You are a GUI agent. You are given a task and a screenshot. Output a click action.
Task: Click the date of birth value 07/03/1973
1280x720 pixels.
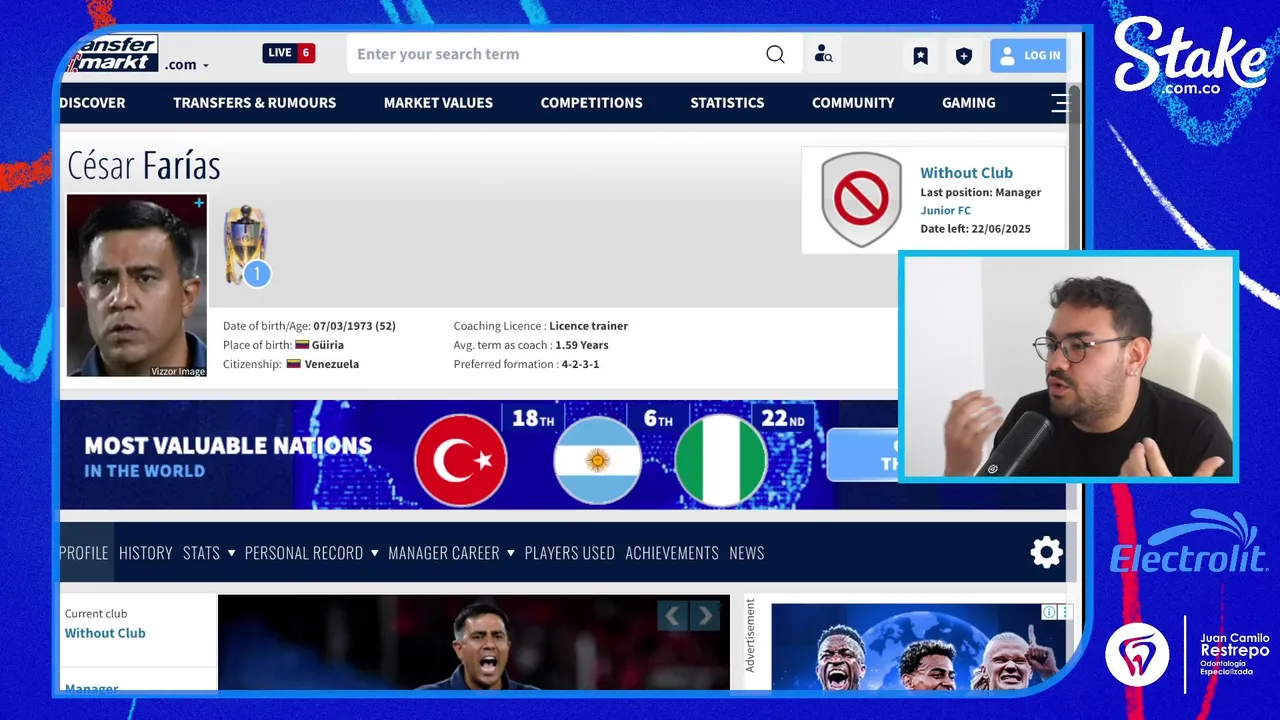pyautogui.click(x=342, y=326)
